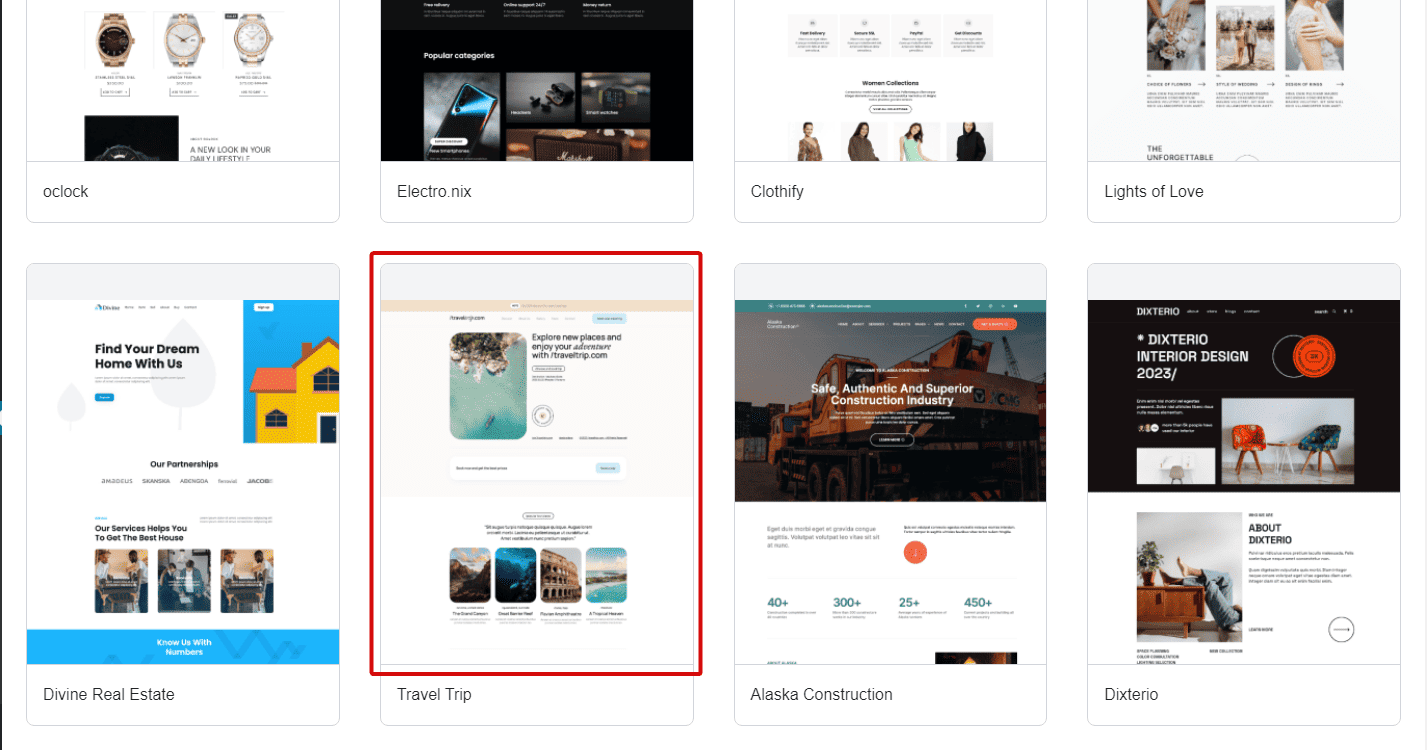This screenshot has height=750, width=1427.
Task: Click the Divine logo in the real estate preview
Action: pos(106,307)
